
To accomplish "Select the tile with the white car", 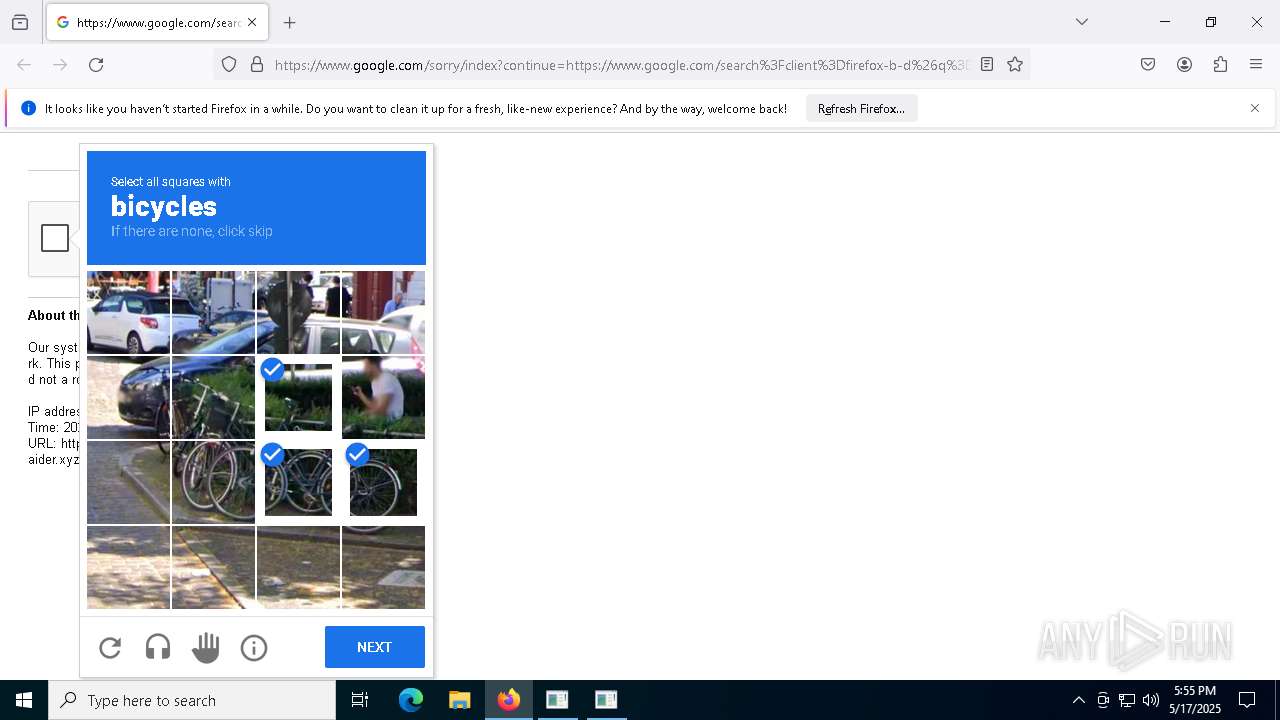I will coord(128,312).
